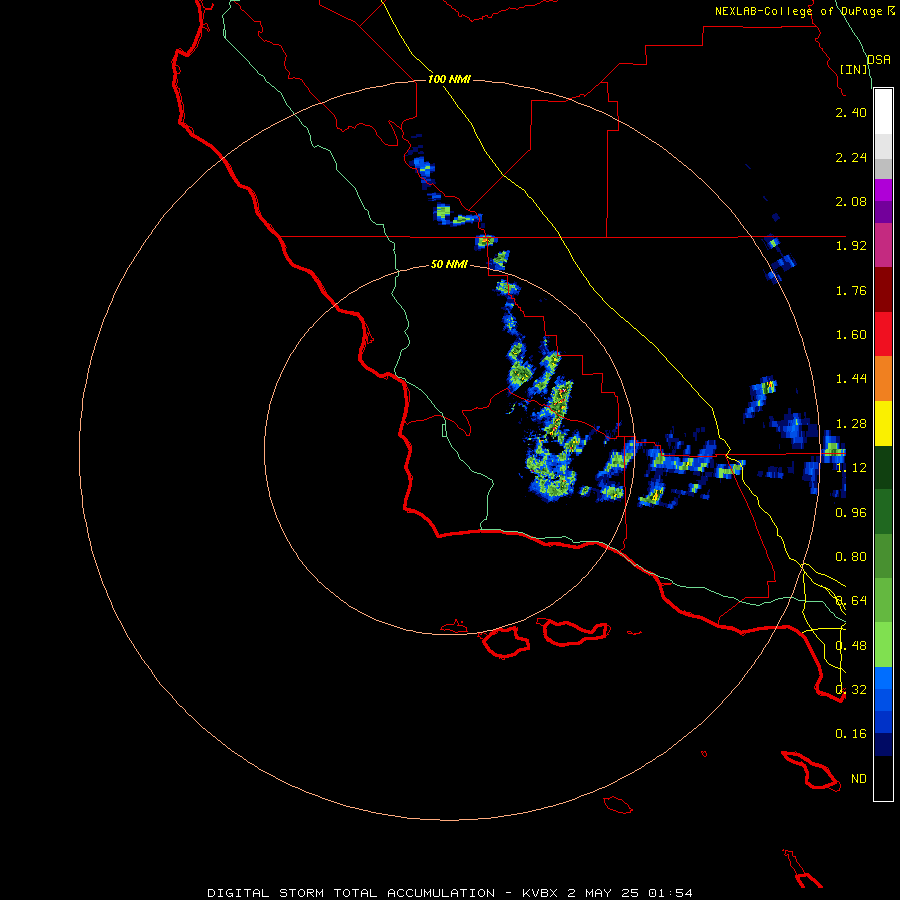Click the 2.24 legend value
Viewport: 900px width, 900px height.
tap(851, 157)
